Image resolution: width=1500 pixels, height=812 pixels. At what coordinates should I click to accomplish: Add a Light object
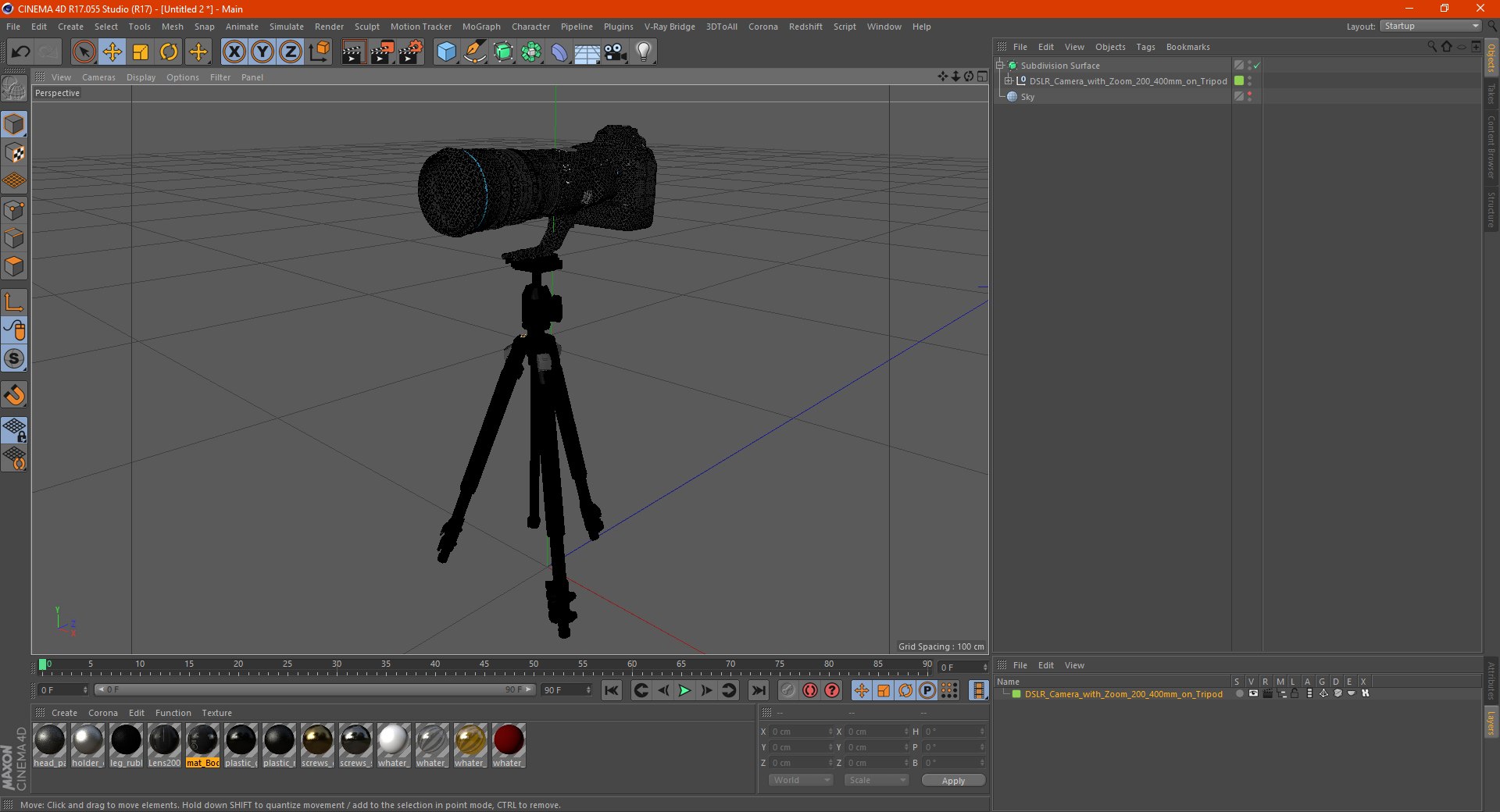pyautogui.click(x=644, y=52)
